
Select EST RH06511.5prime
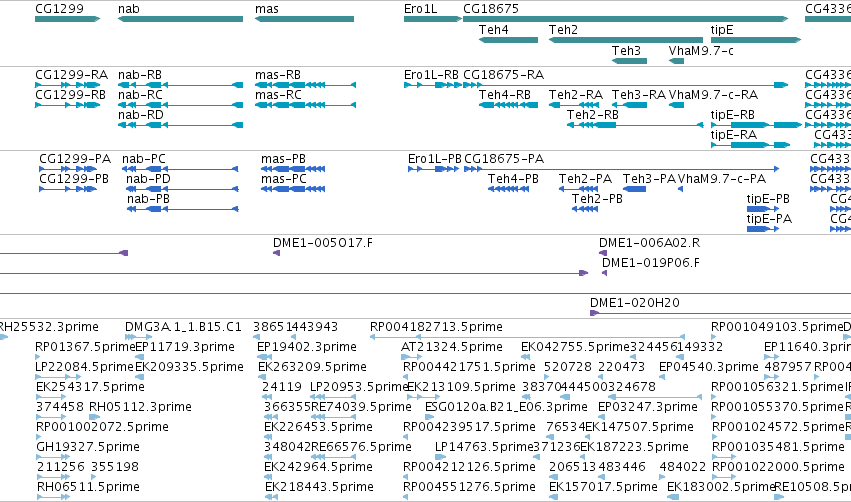pos(88,487)
